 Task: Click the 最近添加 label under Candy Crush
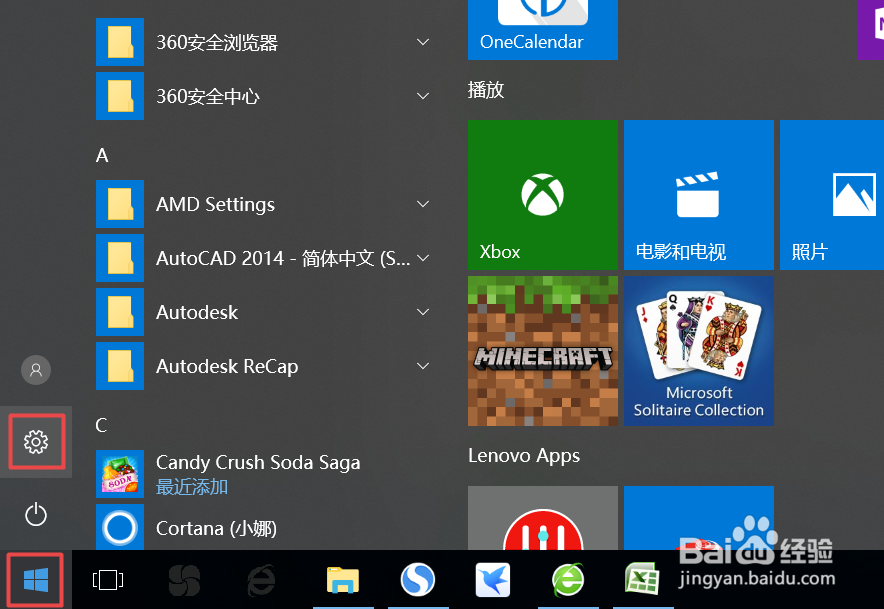click(192, 487)
